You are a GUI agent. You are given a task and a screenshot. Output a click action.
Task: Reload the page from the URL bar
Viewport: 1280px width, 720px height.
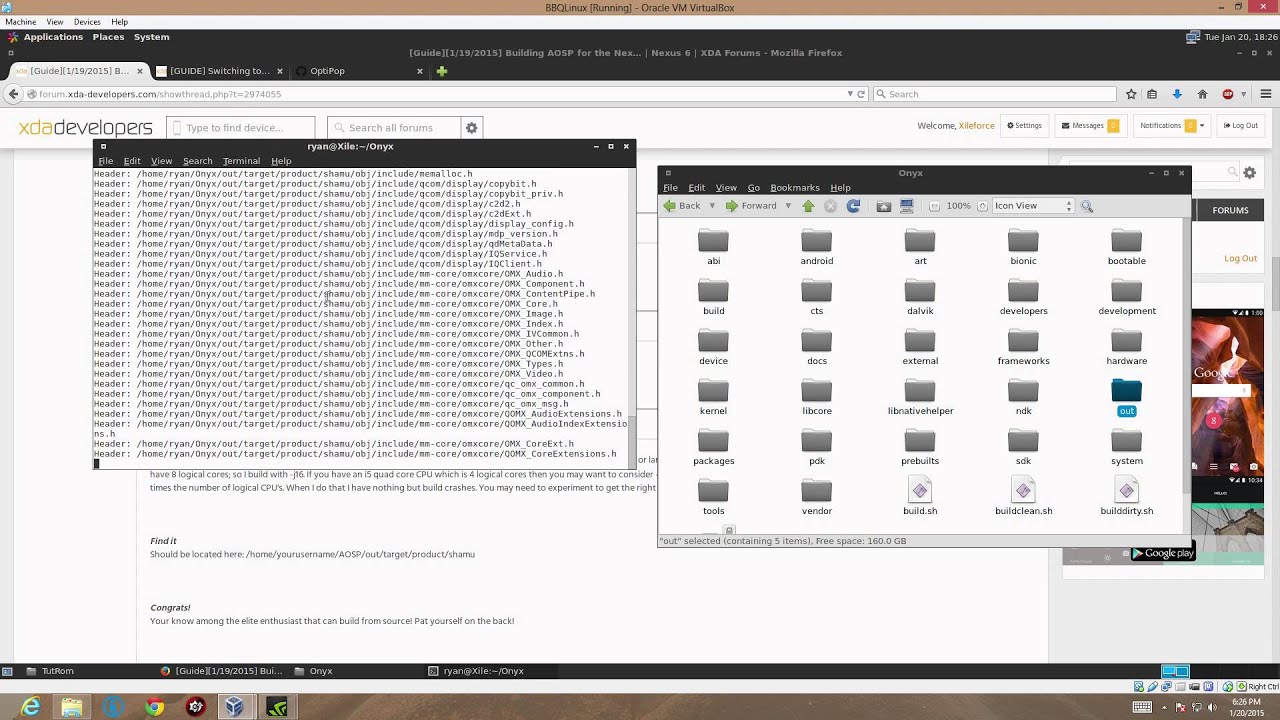tap(860, 94)
